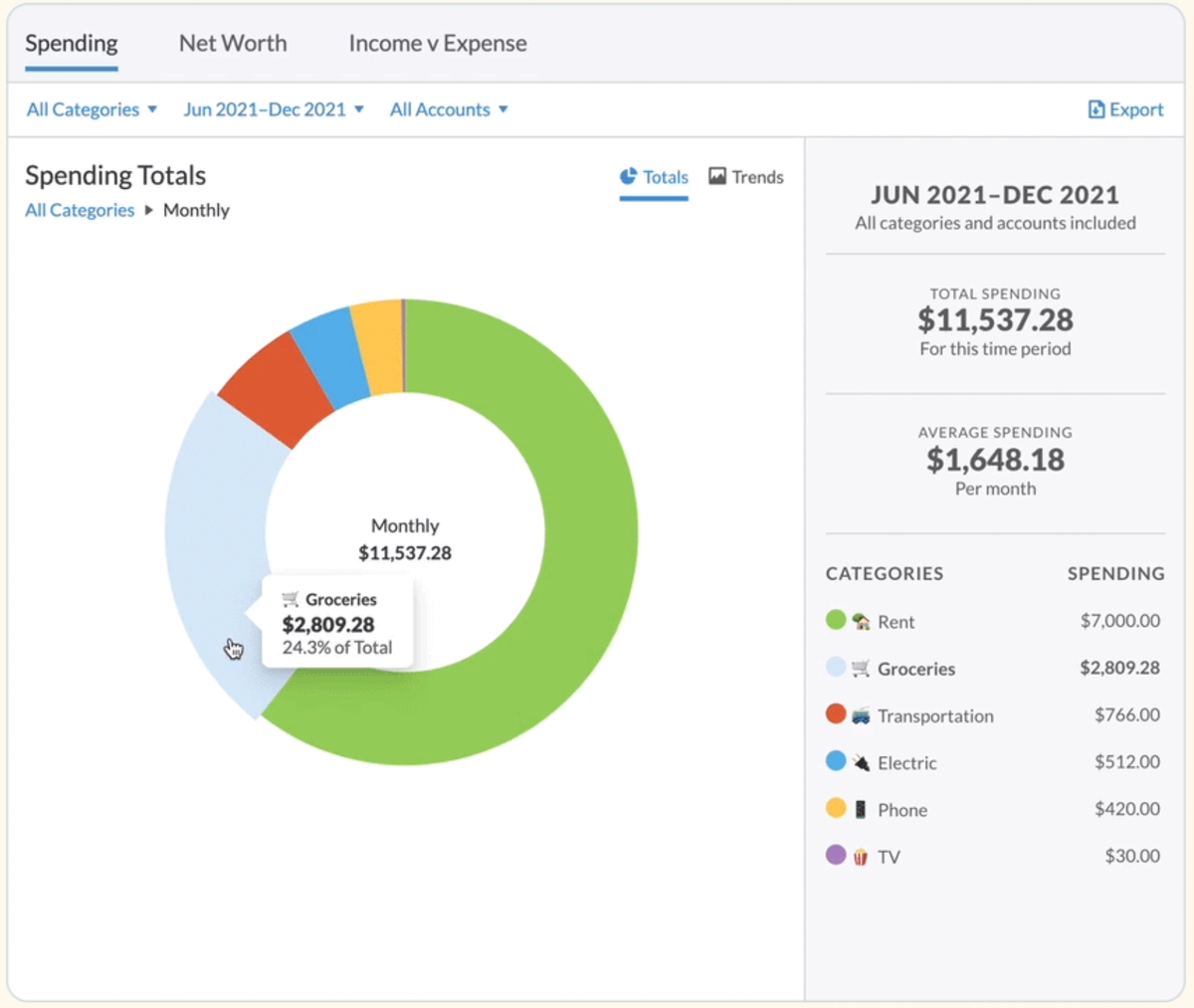Click the red Transportation donut segment
Viewport: 1194px width, 1008px height.
[x=274, y=386]
